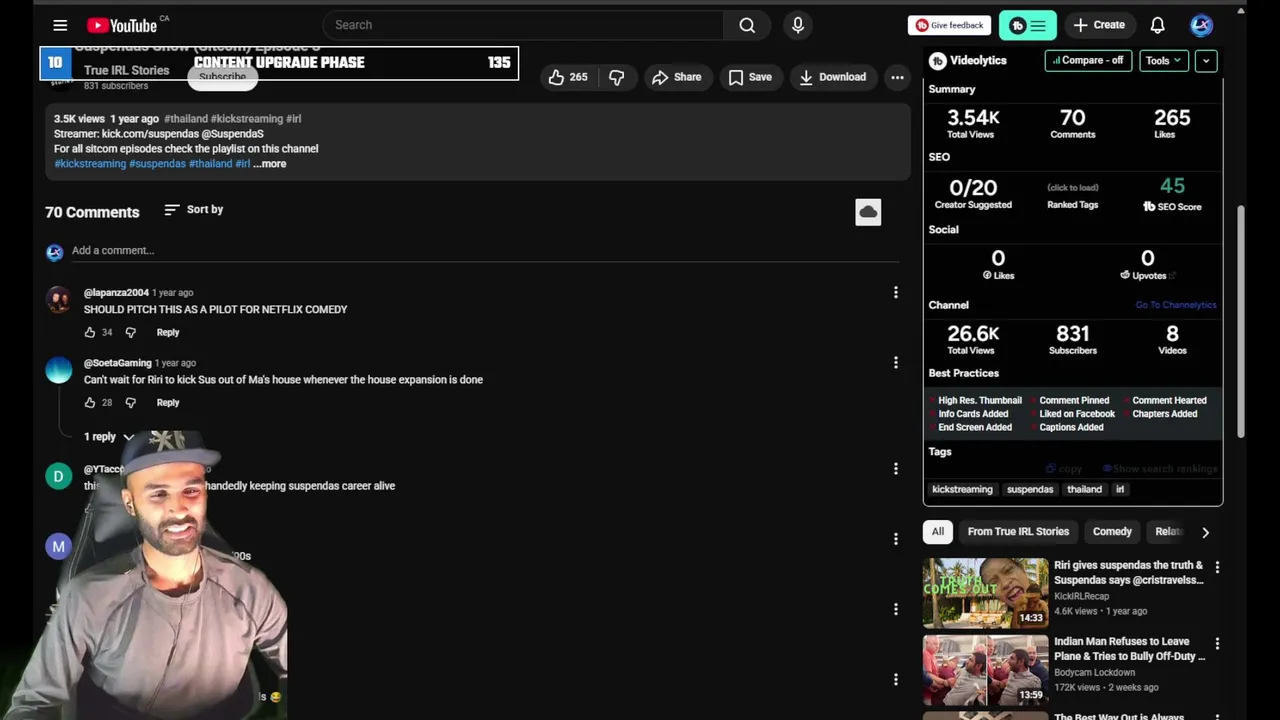The width and height of the screenshot is (1280, 720).
Task: Collapse the Videolytics panel chevron
Action: click(x=1206, y=60)
